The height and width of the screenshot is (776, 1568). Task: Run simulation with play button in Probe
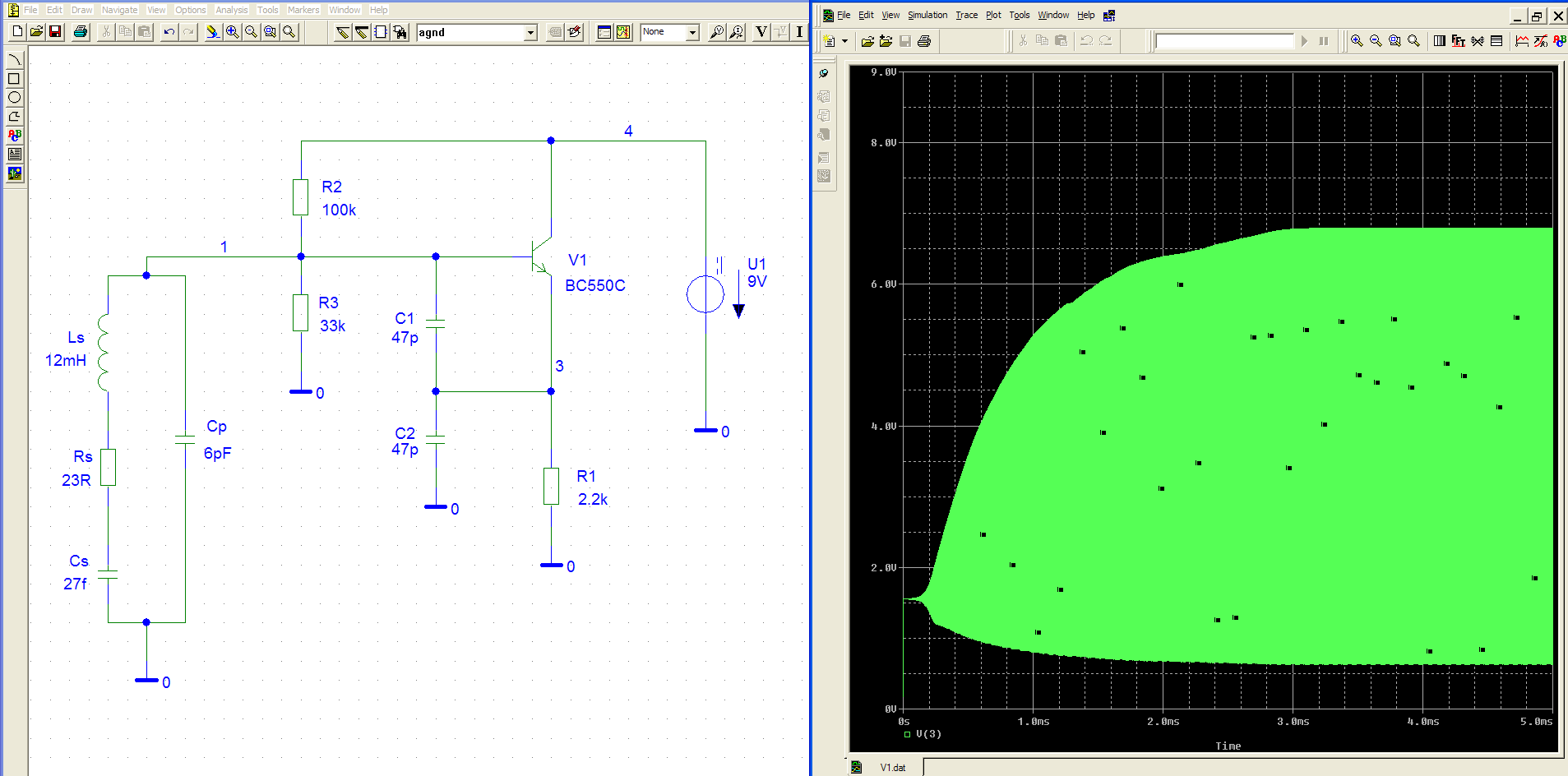click(1304, 41)
